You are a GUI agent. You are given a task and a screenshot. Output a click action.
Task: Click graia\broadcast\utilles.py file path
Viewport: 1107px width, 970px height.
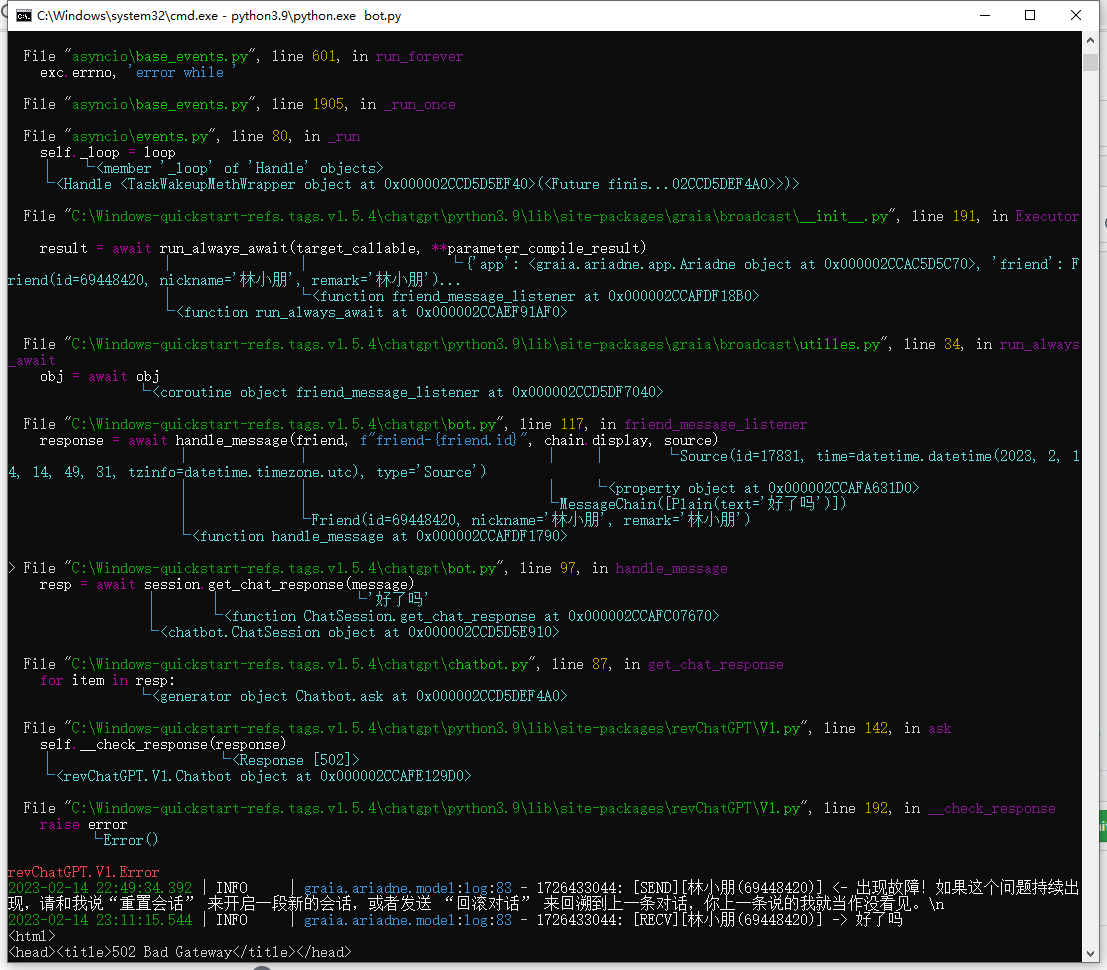pos(476,345)
